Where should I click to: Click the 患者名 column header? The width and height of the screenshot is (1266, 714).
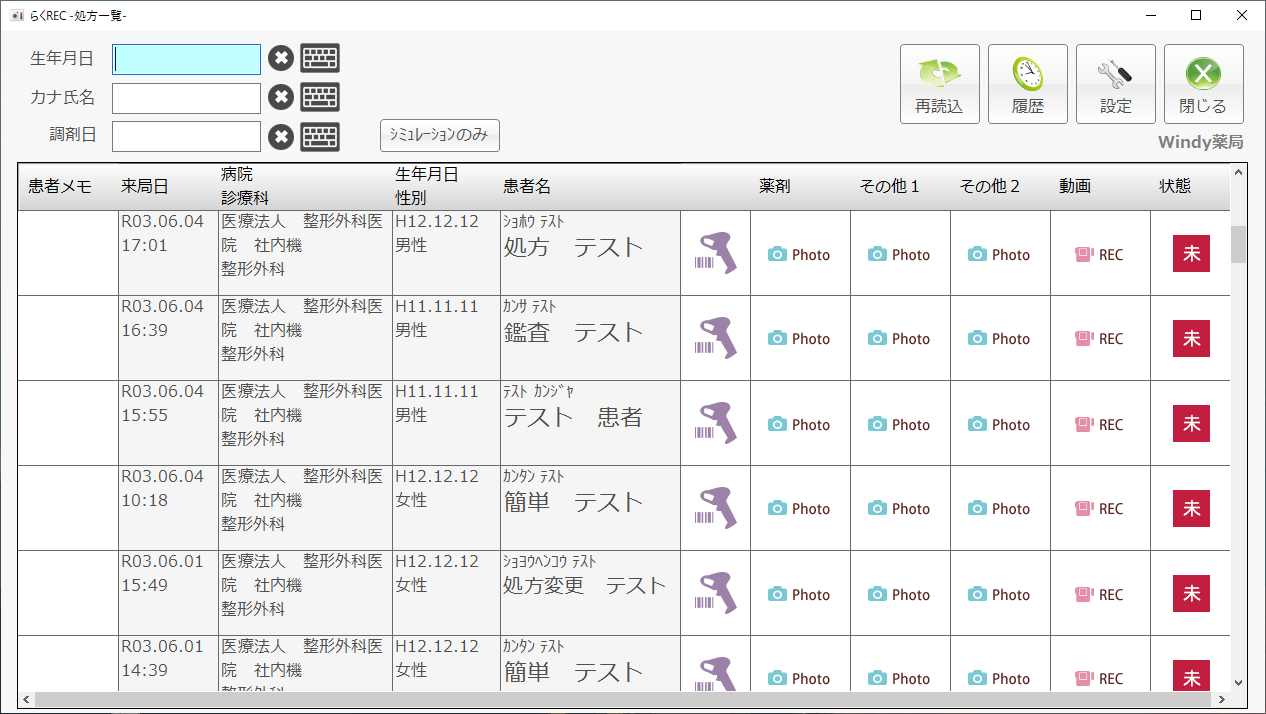pos(527,186)
